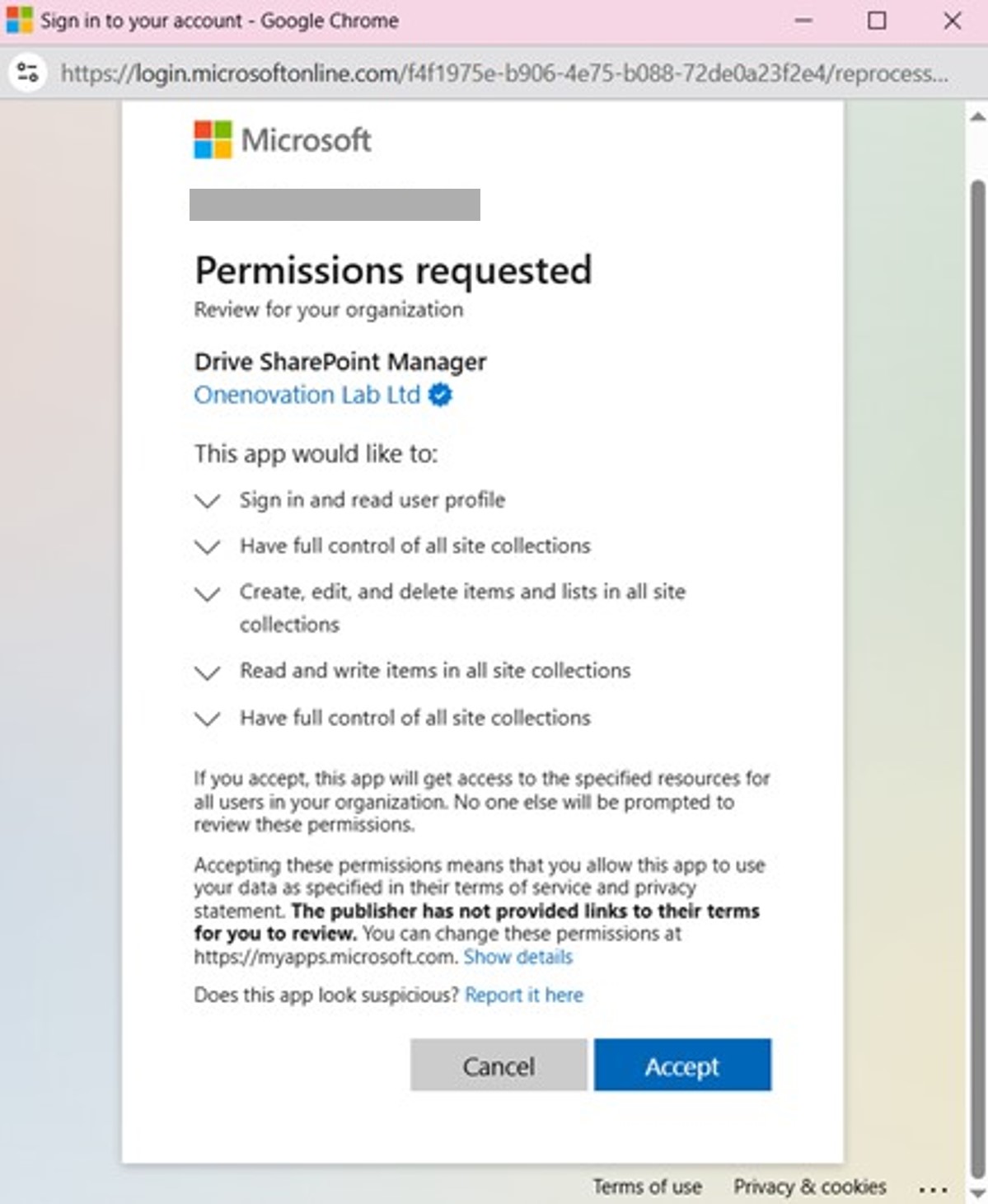The height and width of the screenshot is (1204, 988).
Task: Accept the requested permissions
Action: click(682, 1065)
